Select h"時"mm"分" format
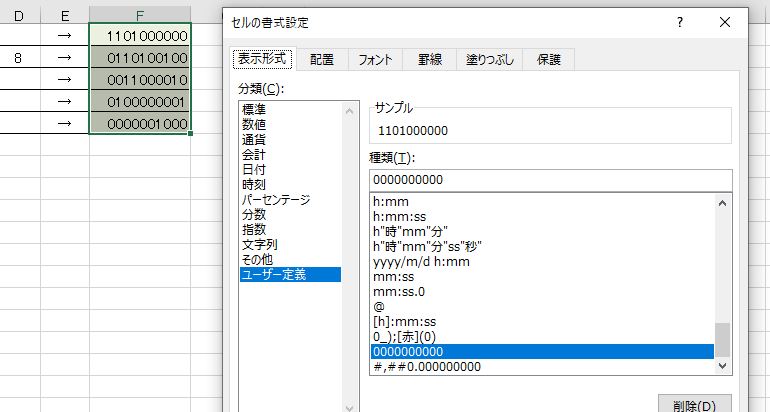 click(x=542, y=231)
